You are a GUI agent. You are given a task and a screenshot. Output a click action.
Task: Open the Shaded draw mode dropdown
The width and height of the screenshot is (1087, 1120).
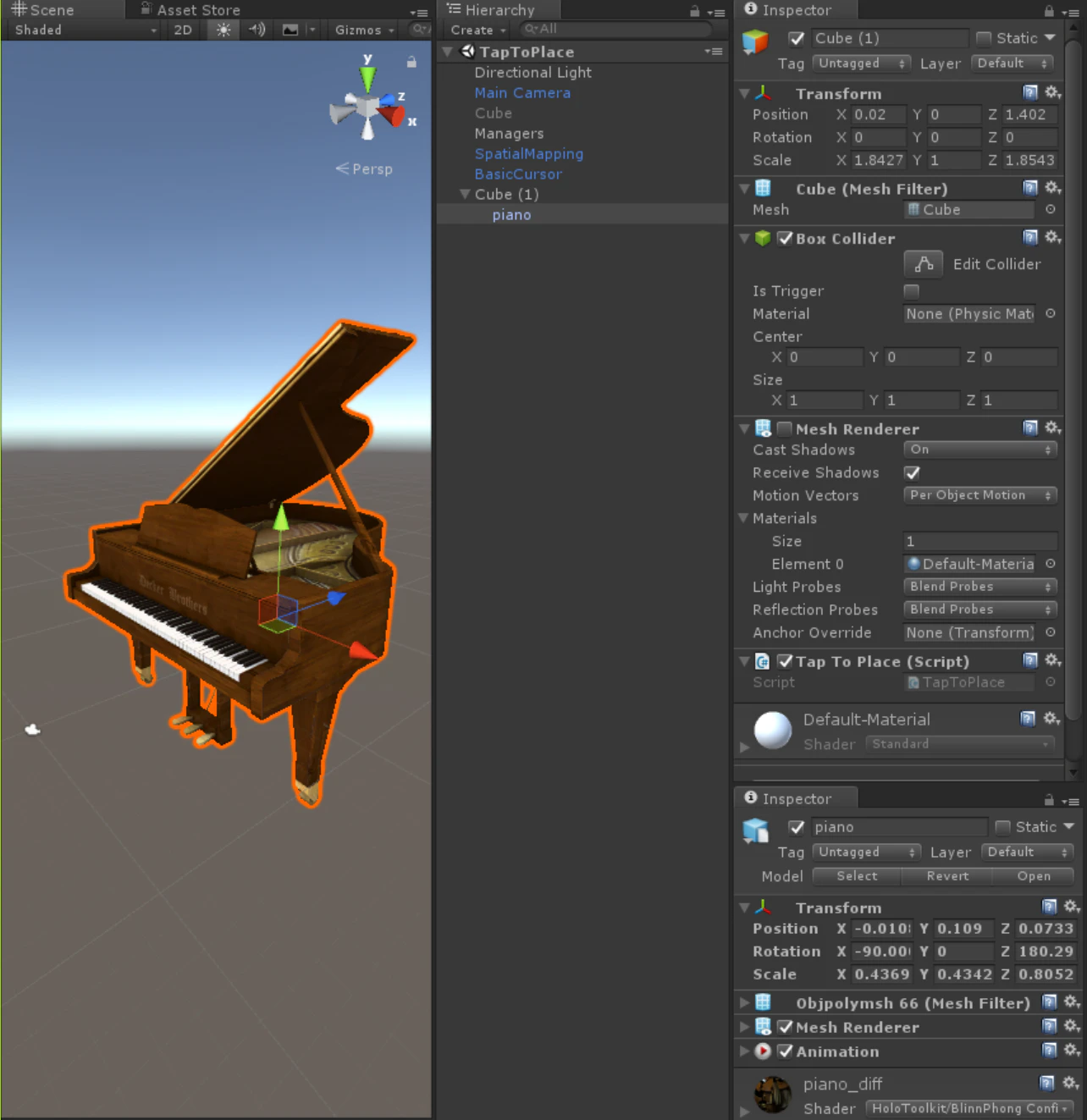(x=86, y=30)
